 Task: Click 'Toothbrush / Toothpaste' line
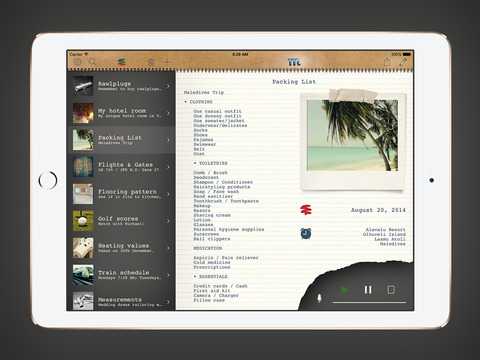click(x=226, y=201)
